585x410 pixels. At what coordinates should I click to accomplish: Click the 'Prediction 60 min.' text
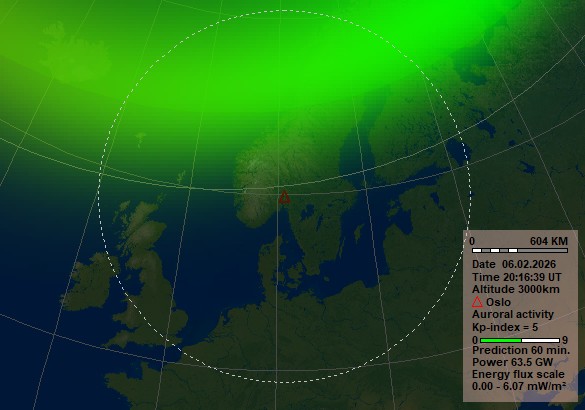point(521,350)
